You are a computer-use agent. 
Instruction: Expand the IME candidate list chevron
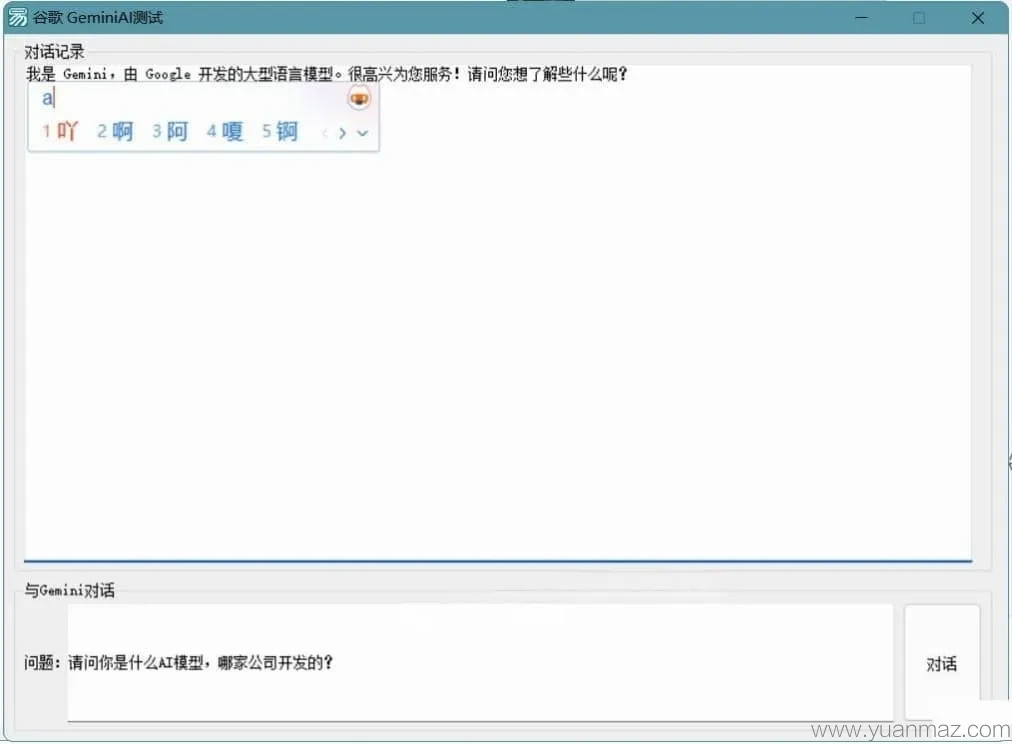[363, 134]
